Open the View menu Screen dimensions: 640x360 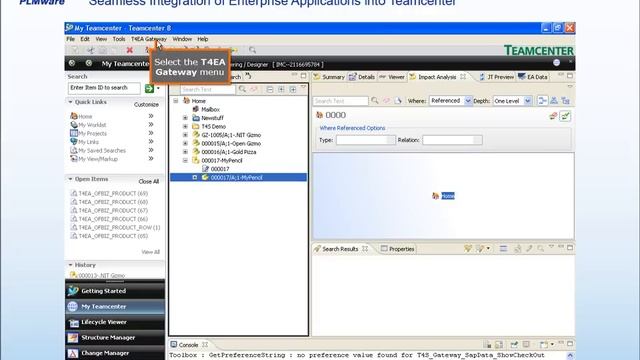point(101,39)
